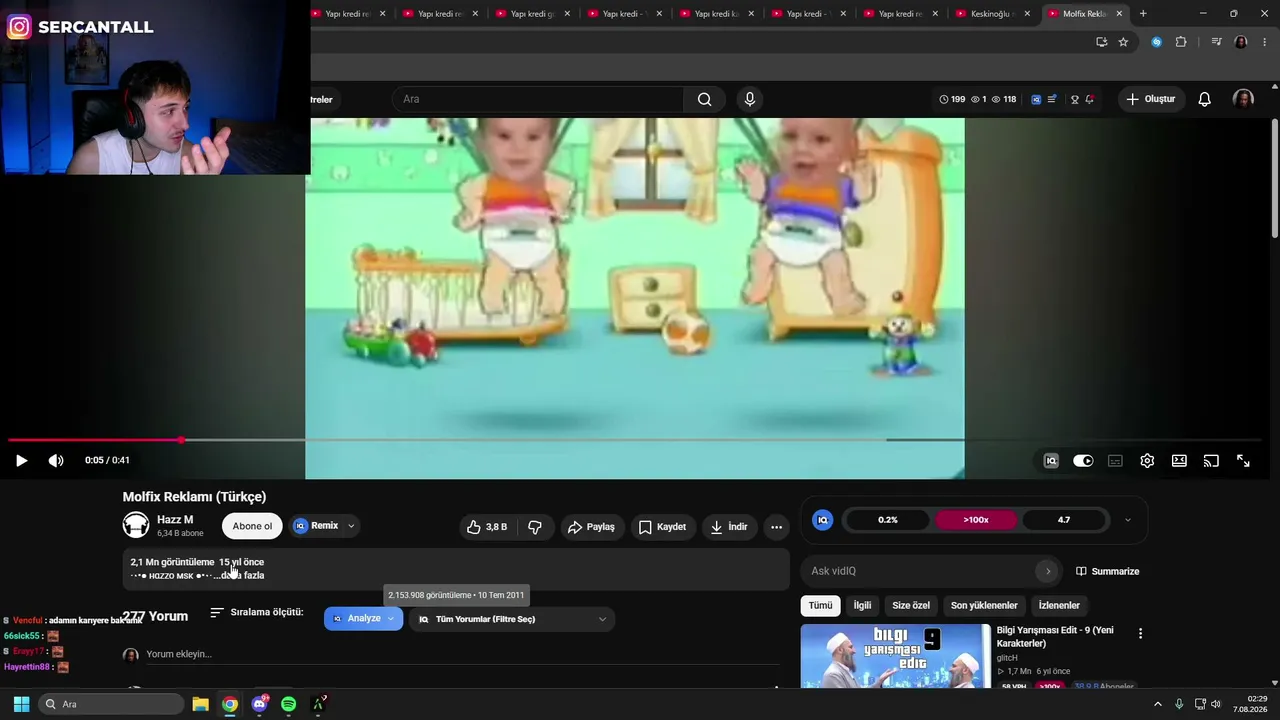Toggle the autoplay switch in player
1280x720 pixels.
(x=1083, y=461)
